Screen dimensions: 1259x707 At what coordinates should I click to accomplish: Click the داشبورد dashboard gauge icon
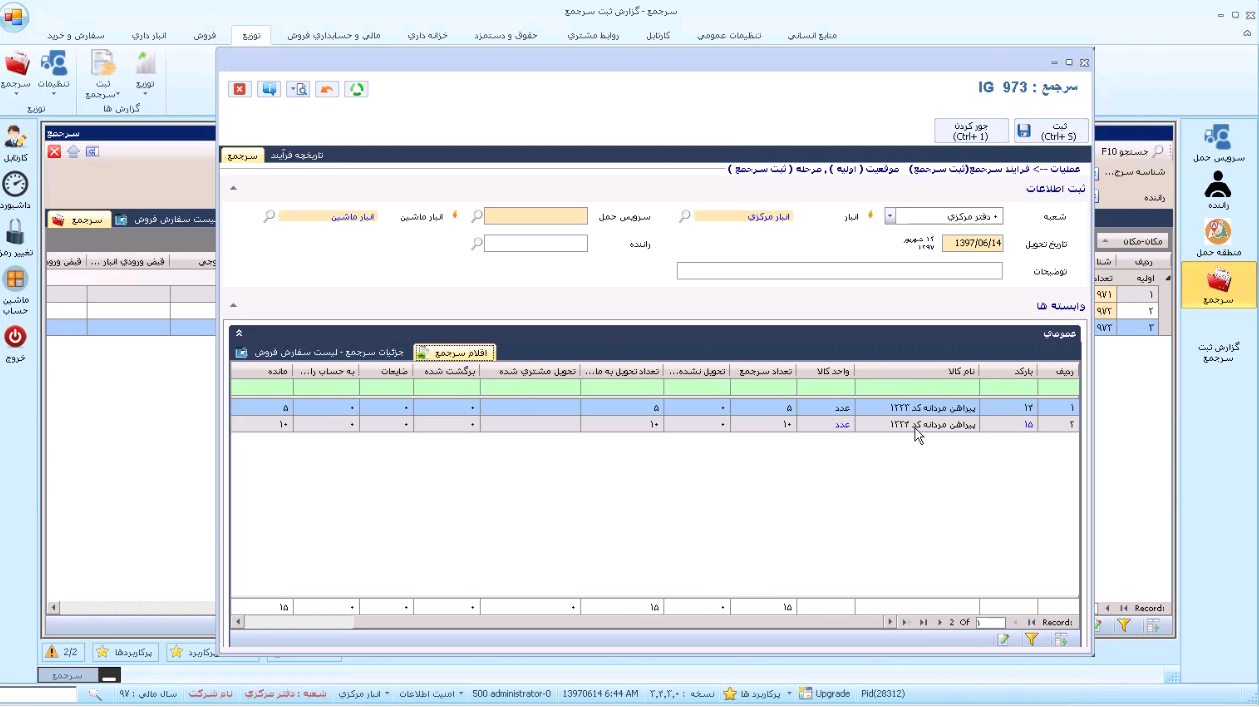tap(15, 184)
